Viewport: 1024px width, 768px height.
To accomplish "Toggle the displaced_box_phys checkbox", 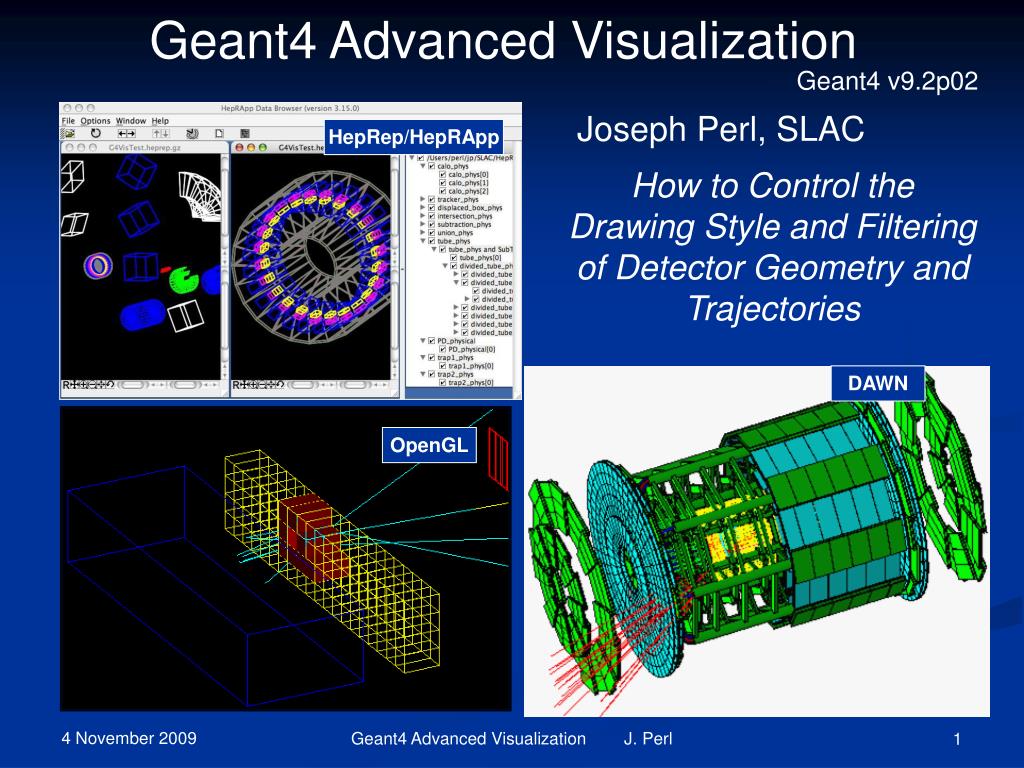I will pos(432,208).
